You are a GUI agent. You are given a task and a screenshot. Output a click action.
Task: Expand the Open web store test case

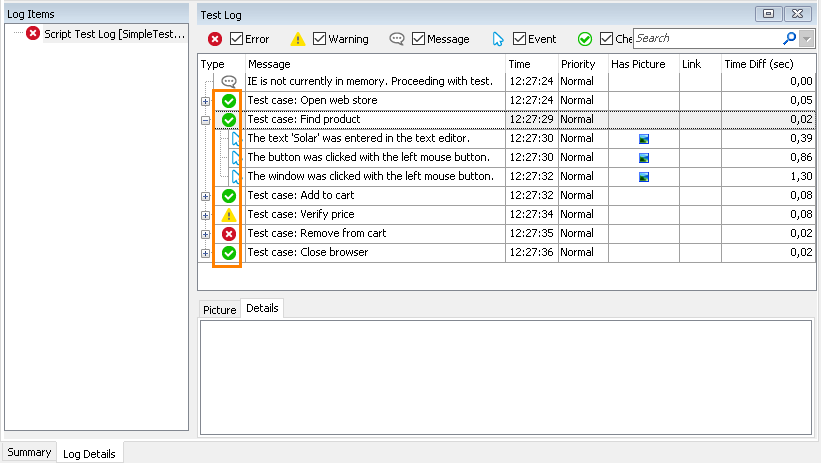coord(206,101)
